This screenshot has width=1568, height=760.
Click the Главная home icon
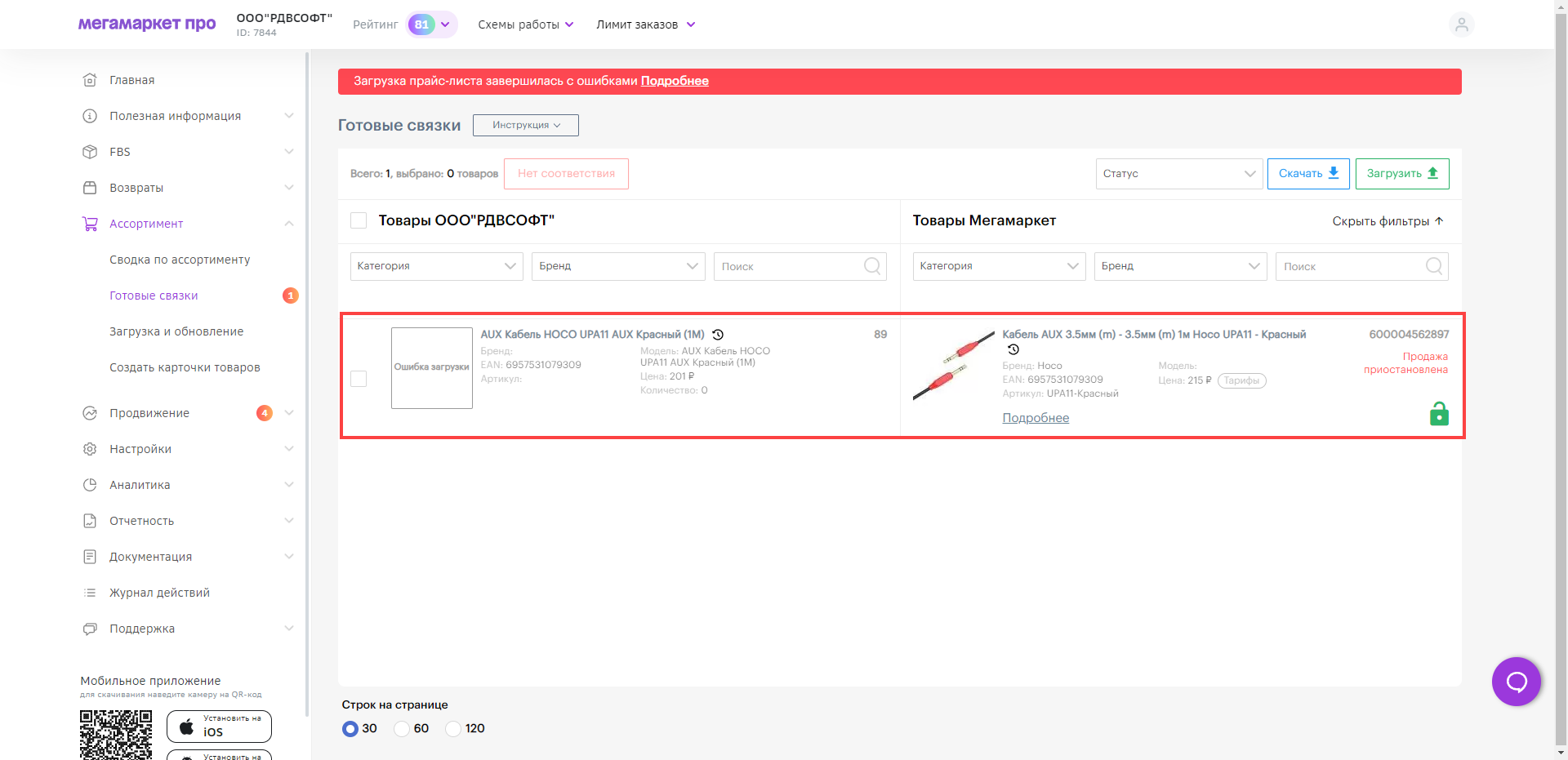[90, 80]
